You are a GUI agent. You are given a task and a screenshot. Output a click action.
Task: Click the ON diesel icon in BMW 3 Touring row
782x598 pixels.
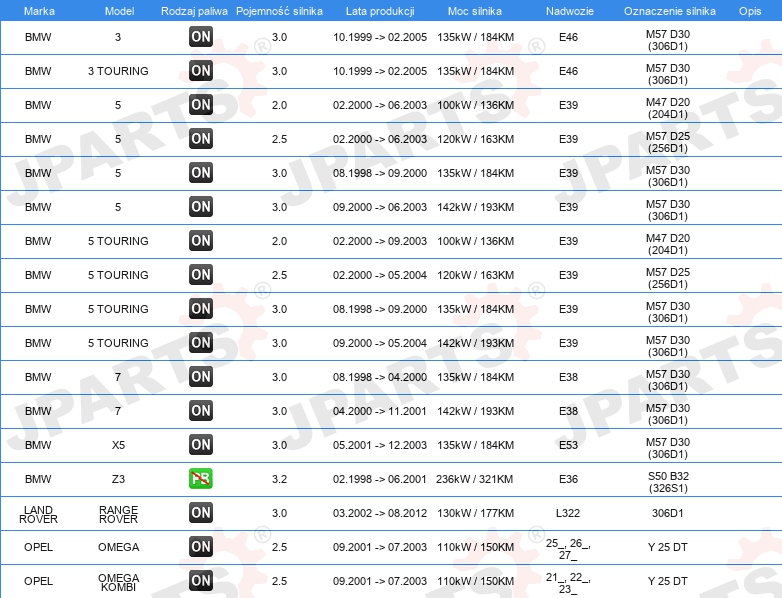201,71
